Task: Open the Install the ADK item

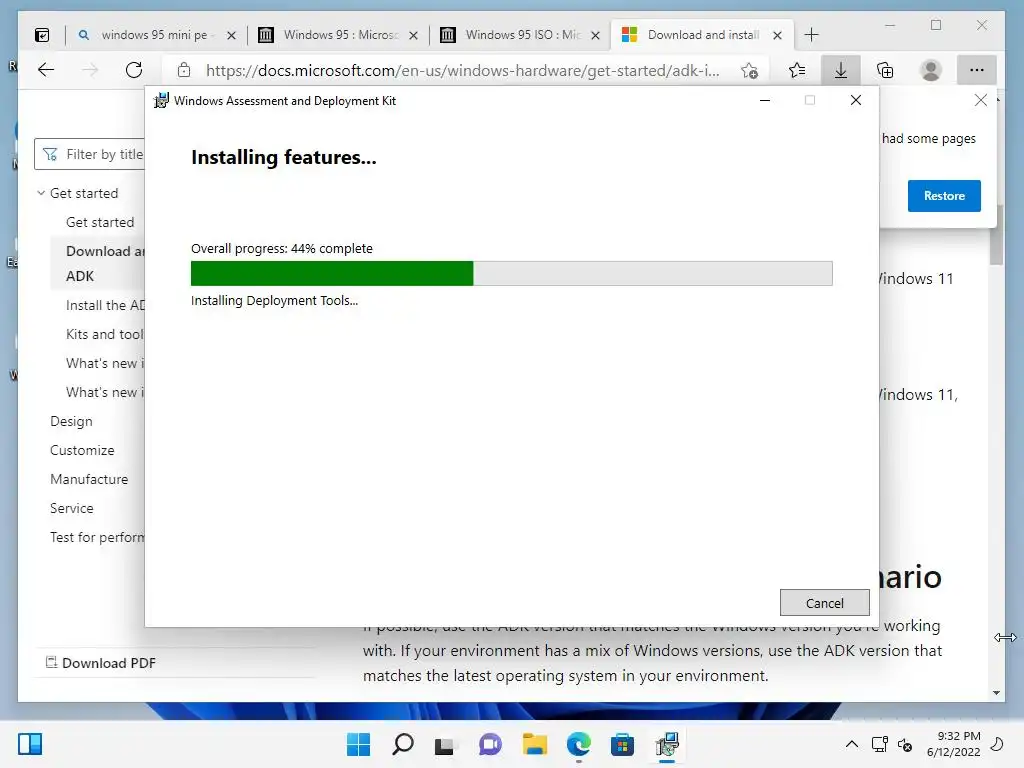Action: point(105,305)
